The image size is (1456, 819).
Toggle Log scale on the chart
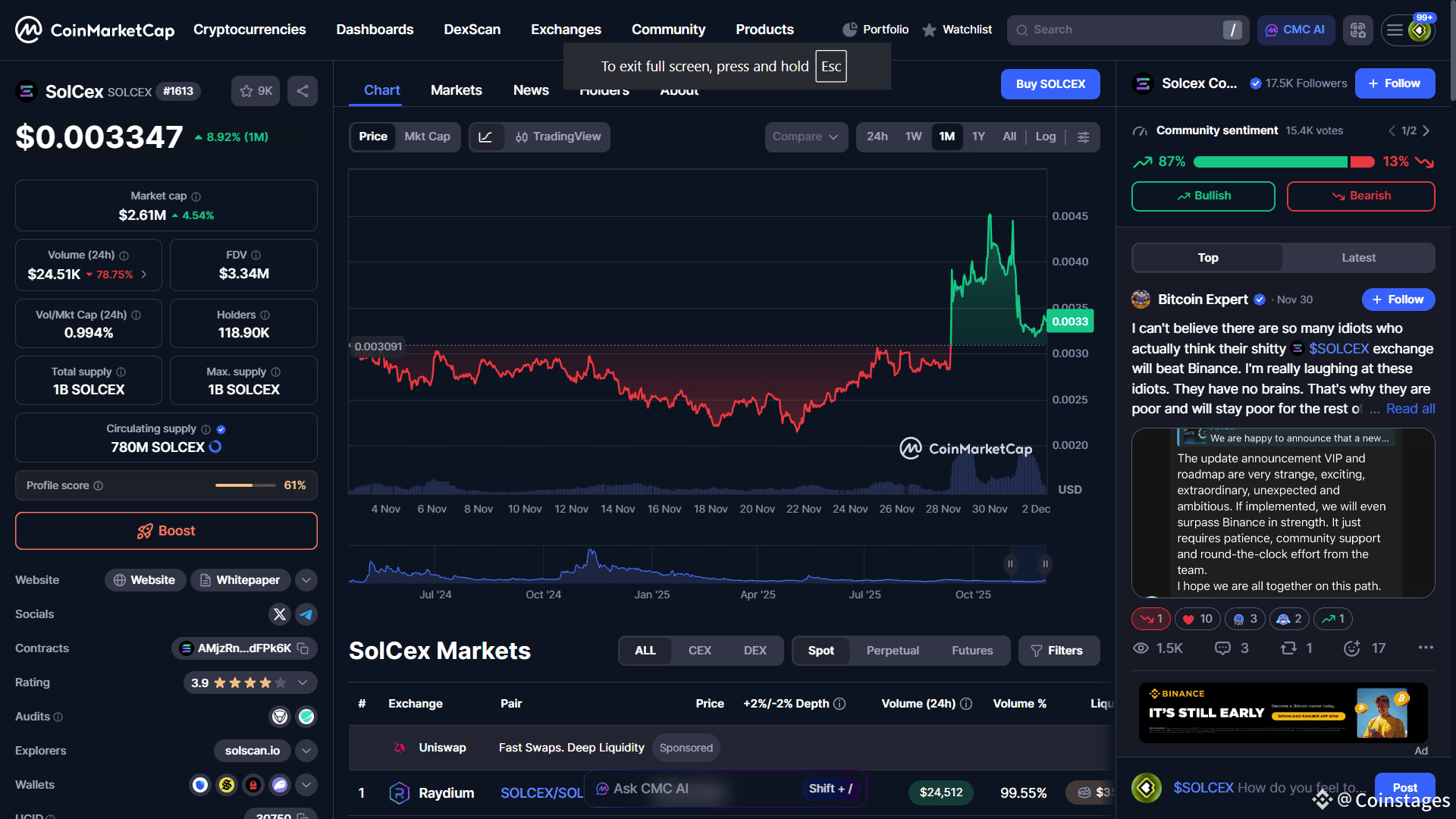tap(1045, 136)
